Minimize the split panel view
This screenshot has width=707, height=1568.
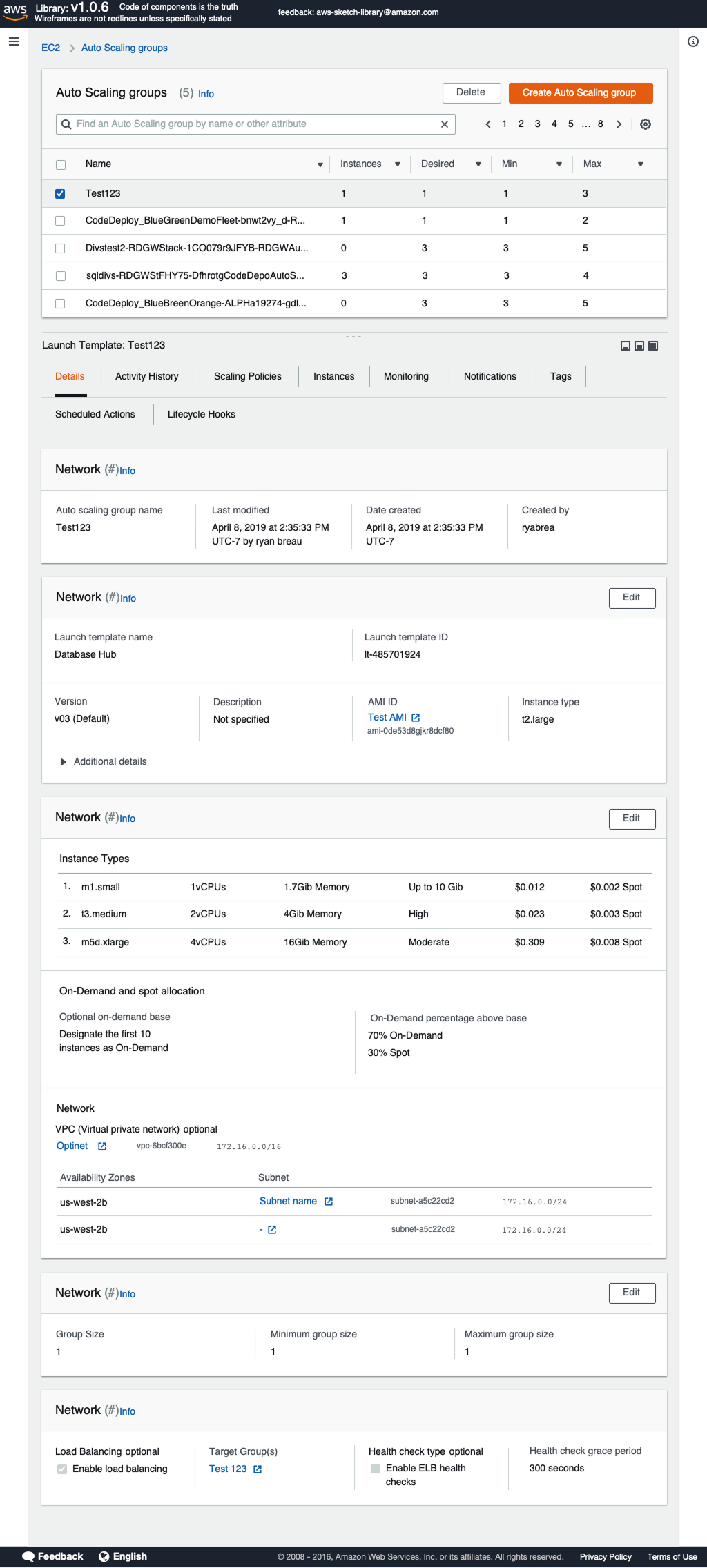pos(626,346)
